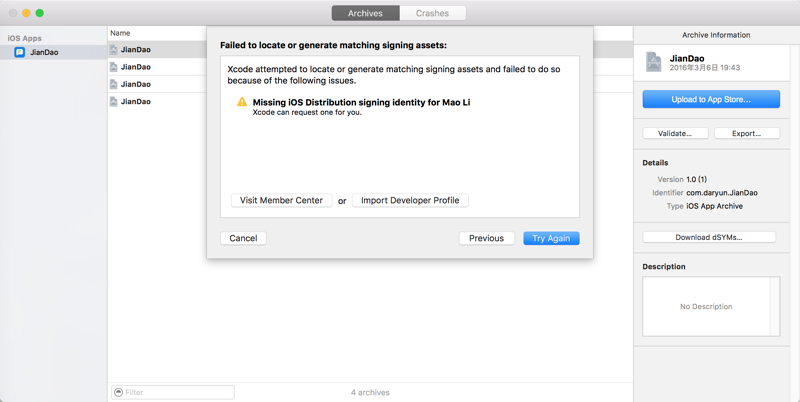Click Import Developer Profile
The width and height of the screenshot is (800, 402).
pyautogui.click(x=410, y=200)
